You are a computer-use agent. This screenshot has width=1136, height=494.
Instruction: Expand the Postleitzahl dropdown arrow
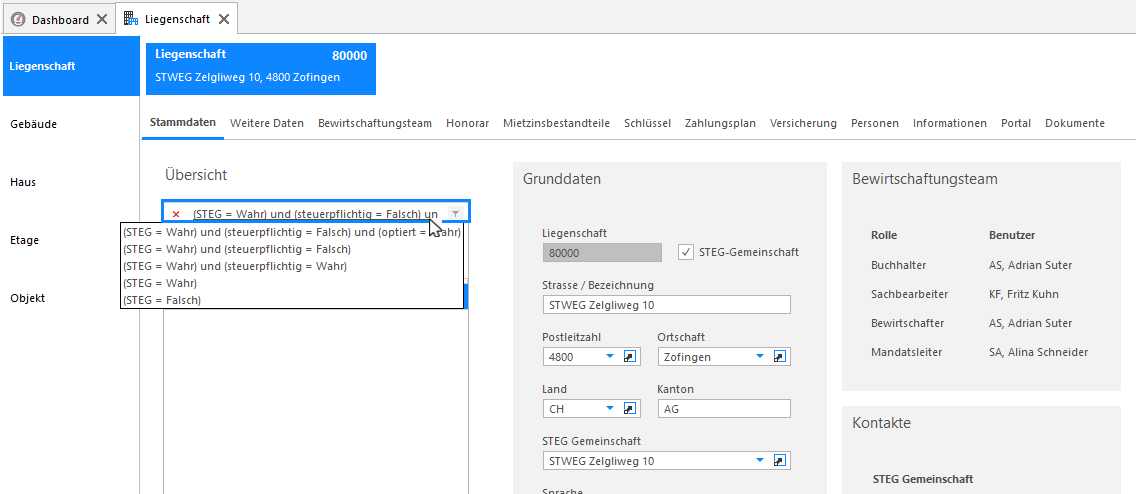pos(610,356)
